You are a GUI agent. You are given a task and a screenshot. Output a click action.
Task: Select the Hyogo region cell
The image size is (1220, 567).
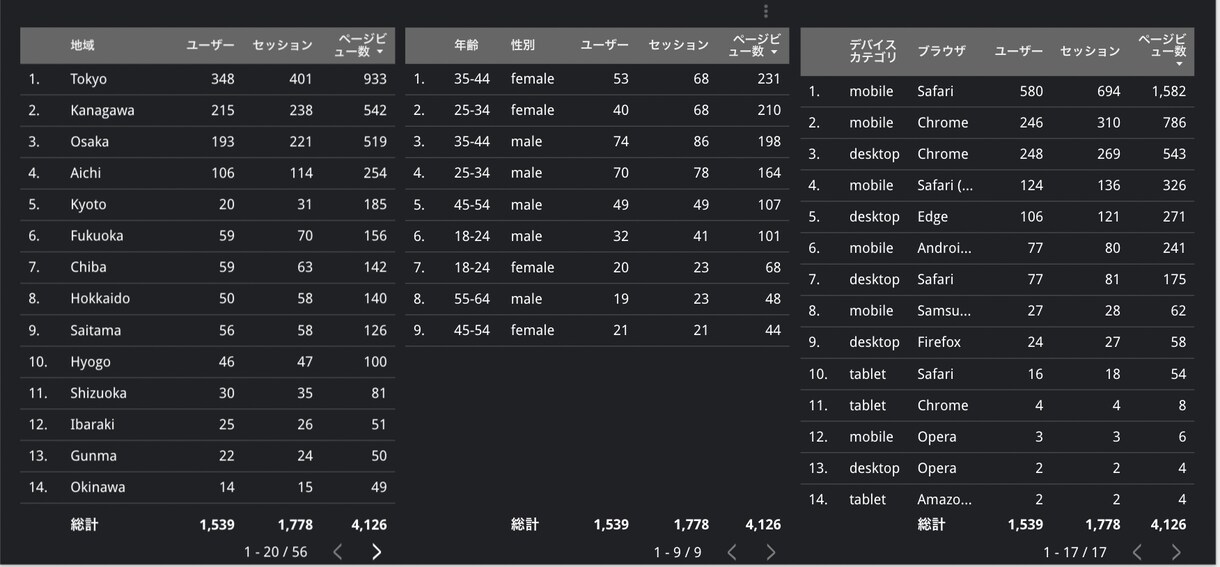tap(90, 362)
